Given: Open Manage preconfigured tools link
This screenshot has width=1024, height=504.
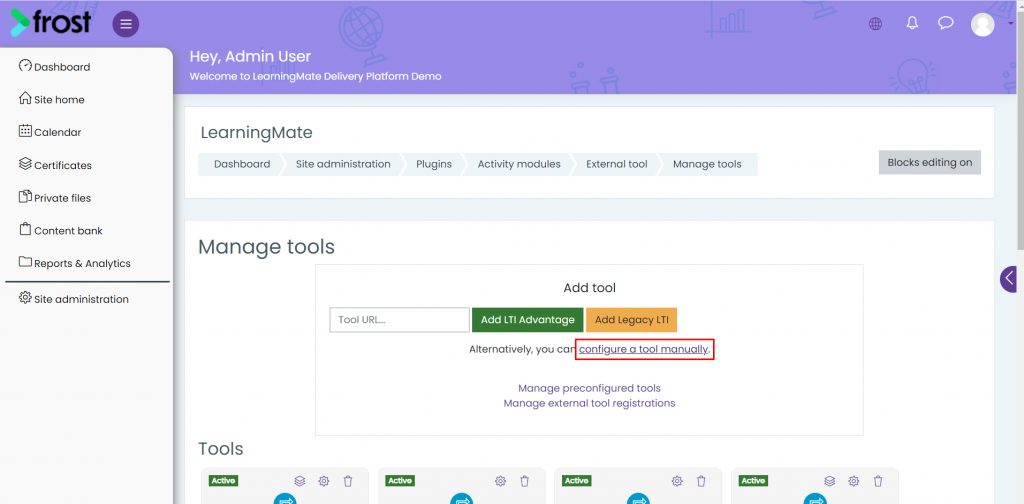Looking at the screenshot, I should pyautogui.click(x=589, y=388).
